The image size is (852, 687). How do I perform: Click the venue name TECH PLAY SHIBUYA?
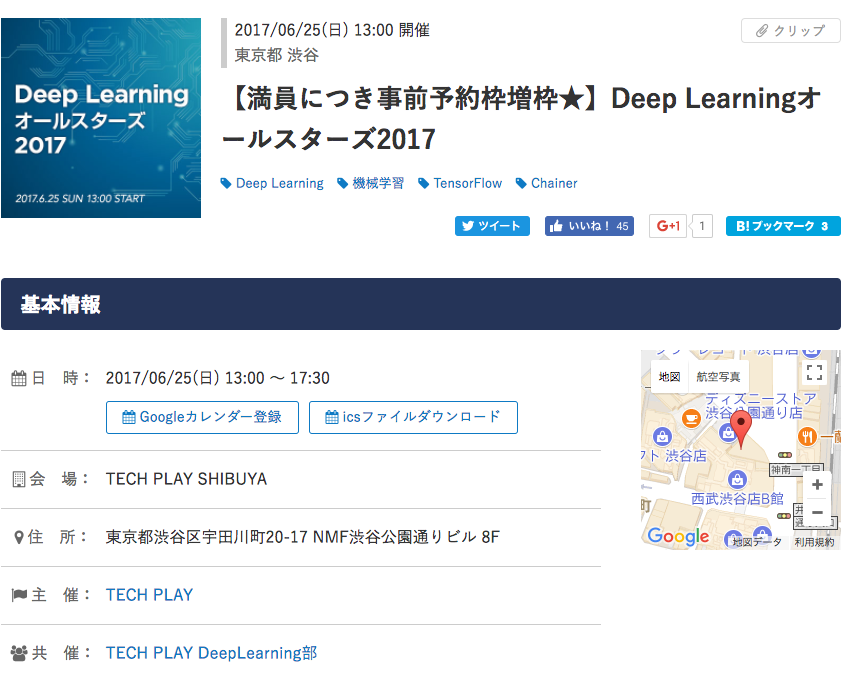coord(186,479)
